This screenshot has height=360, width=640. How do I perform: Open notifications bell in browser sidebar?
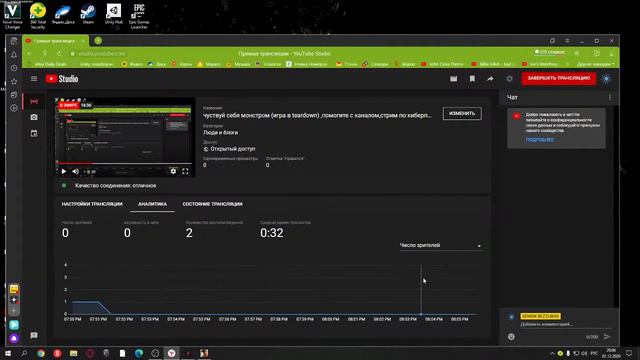14,54
